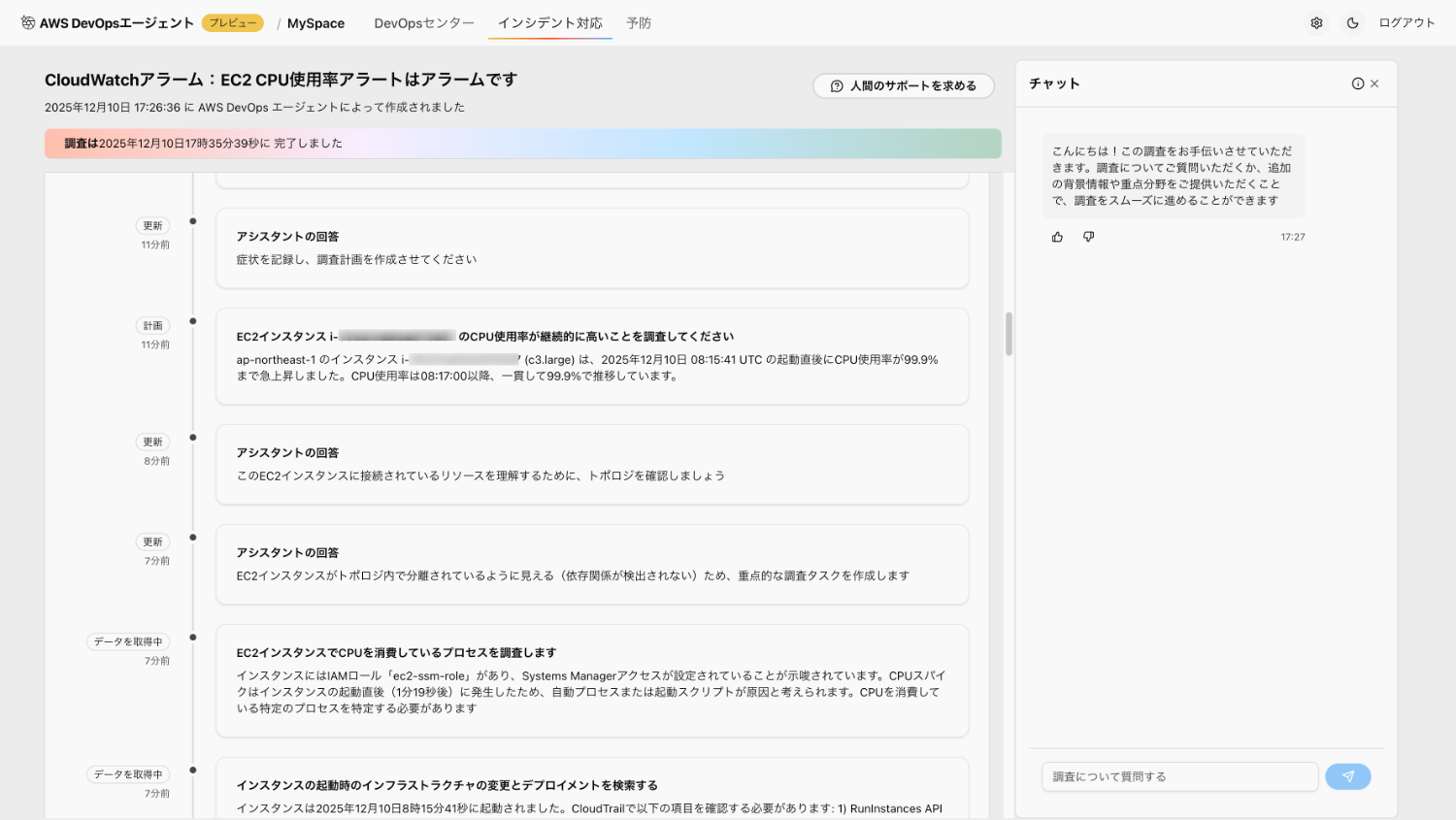Click the 人間のサポートを求める button
1456x820 pixels.
coord(903,86)
